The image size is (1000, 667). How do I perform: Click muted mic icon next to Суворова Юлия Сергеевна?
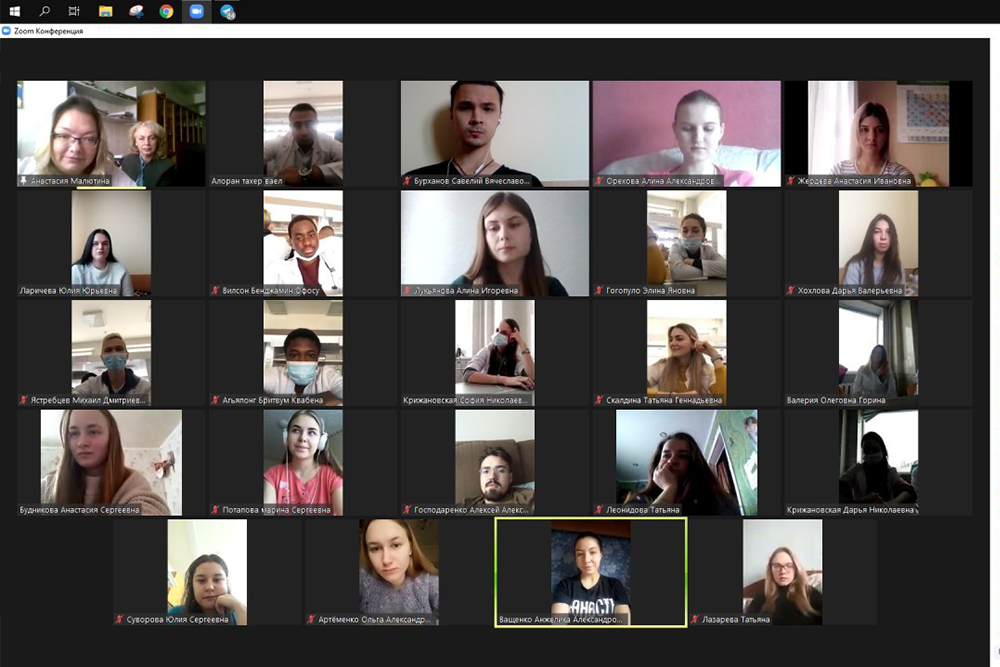[120, 620]
